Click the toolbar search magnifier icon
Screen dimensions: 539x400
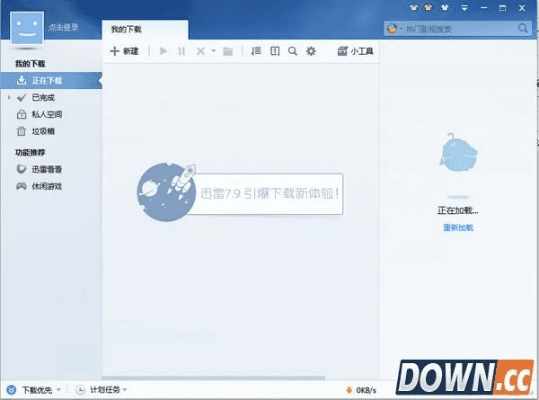(293, 51)
